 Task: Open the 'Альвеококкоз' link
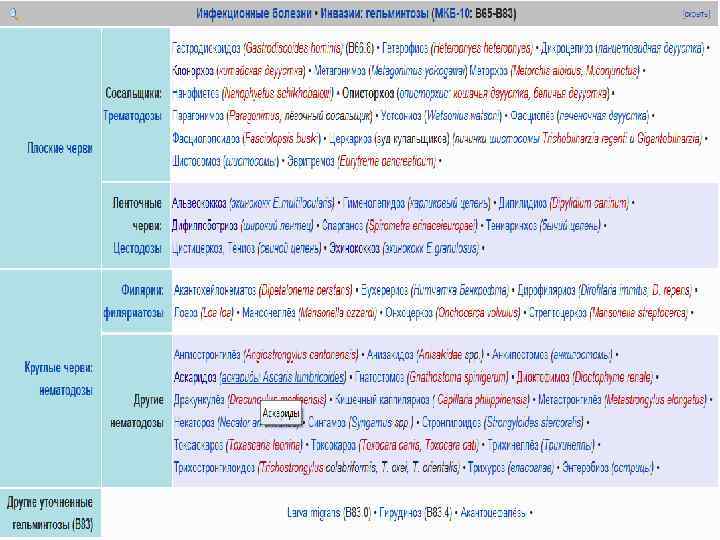pos(199,202)
